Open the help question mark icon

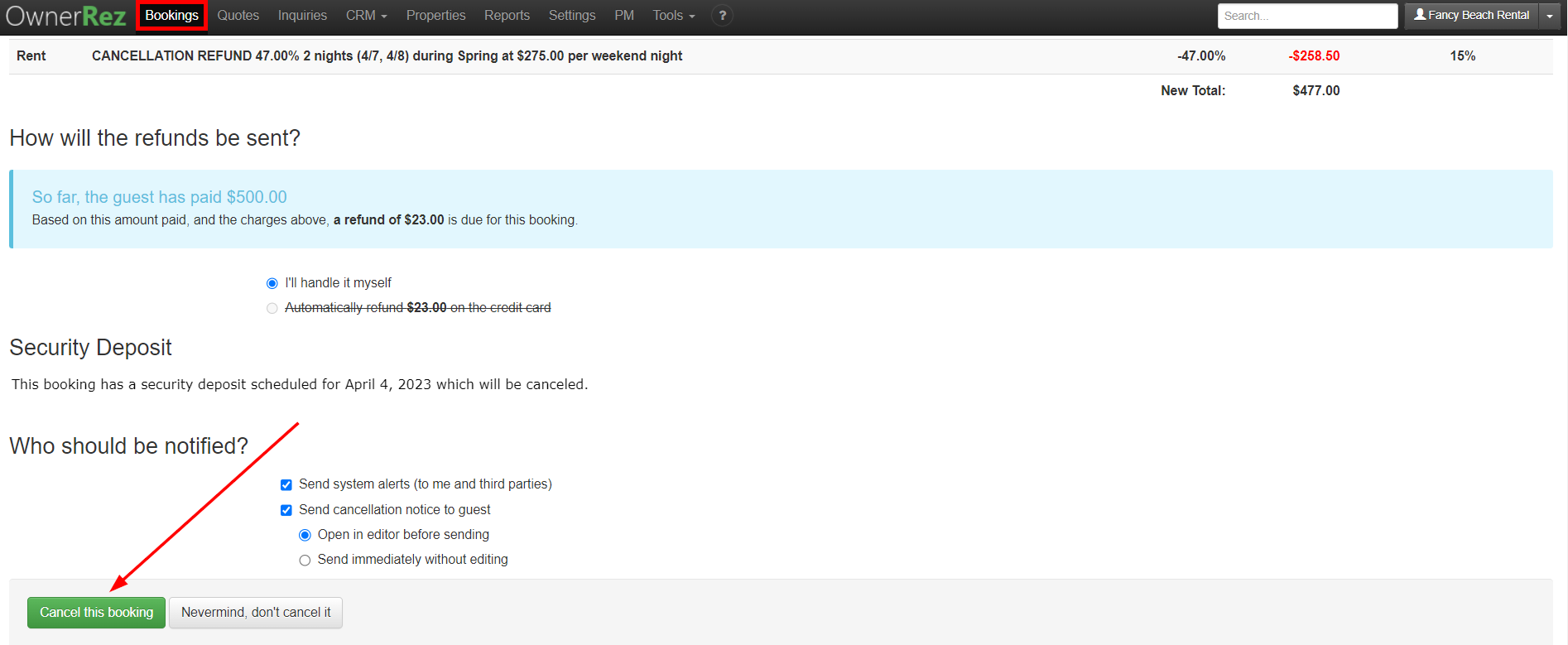point(722,15)
